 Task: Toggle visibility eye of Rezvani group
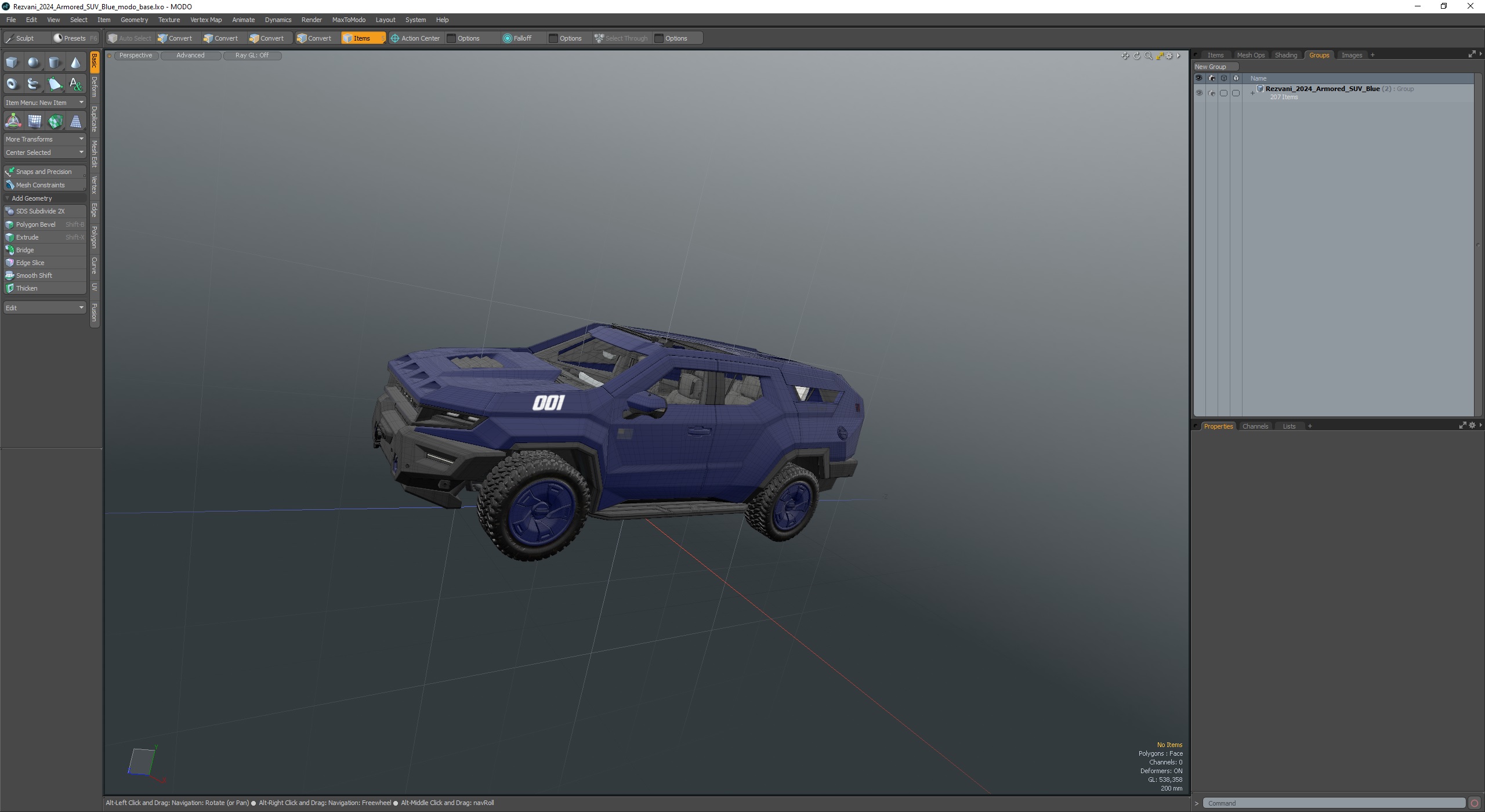1199,93
